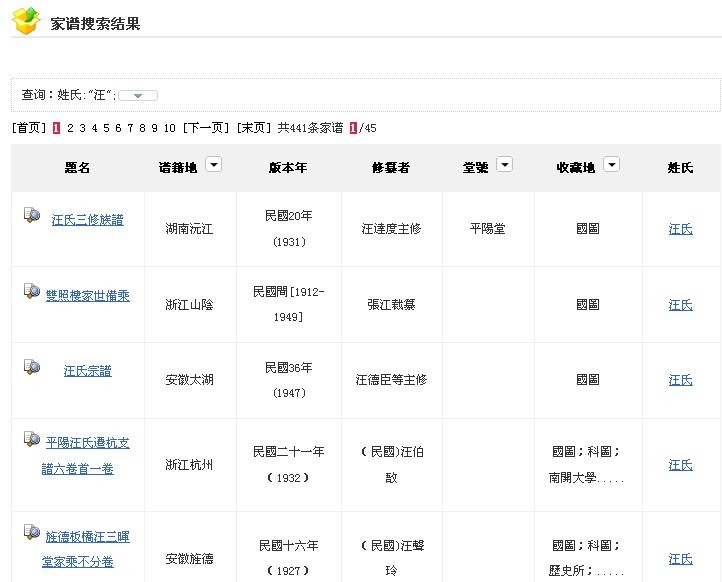
Task: Select the 張江裁纂 compiler cell
Action: pos(391,305)
